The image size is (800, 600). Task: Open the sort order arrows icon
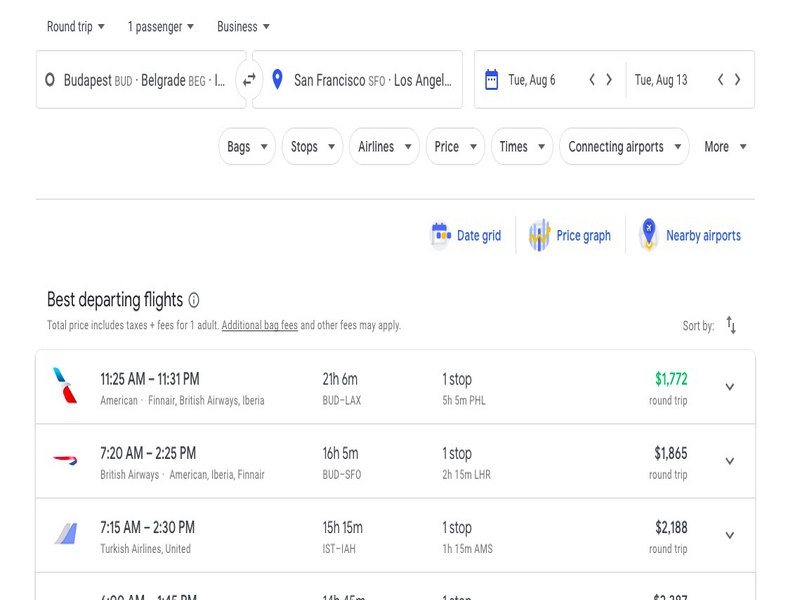tap(731, 325)
